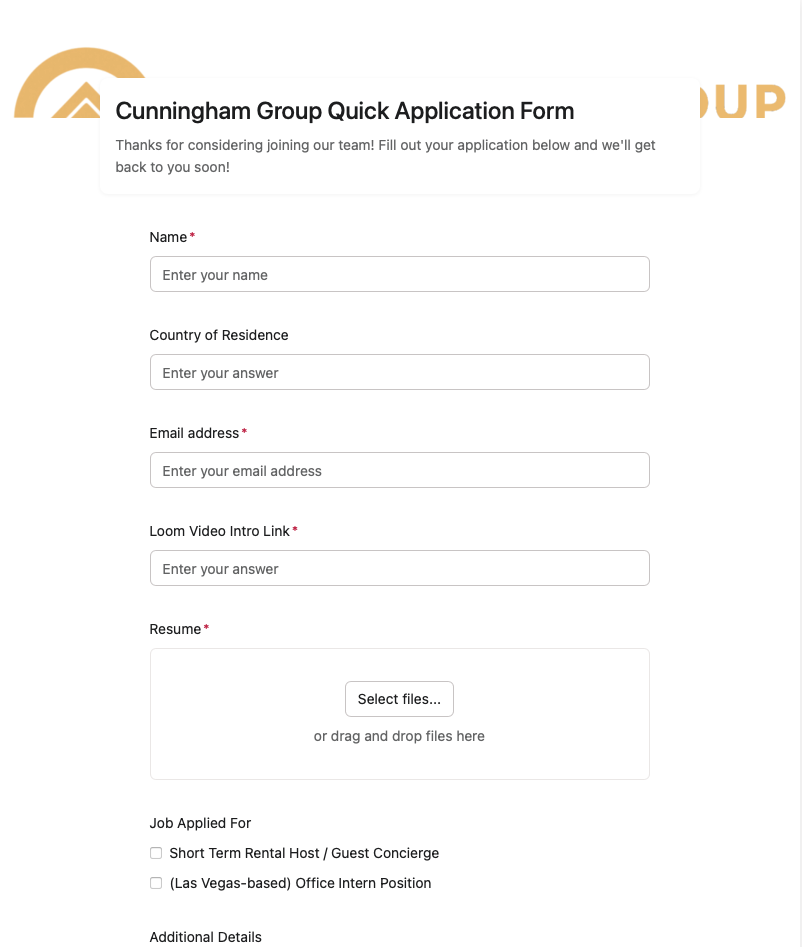
Task: Click the Email address label
Action: (194, 433)
